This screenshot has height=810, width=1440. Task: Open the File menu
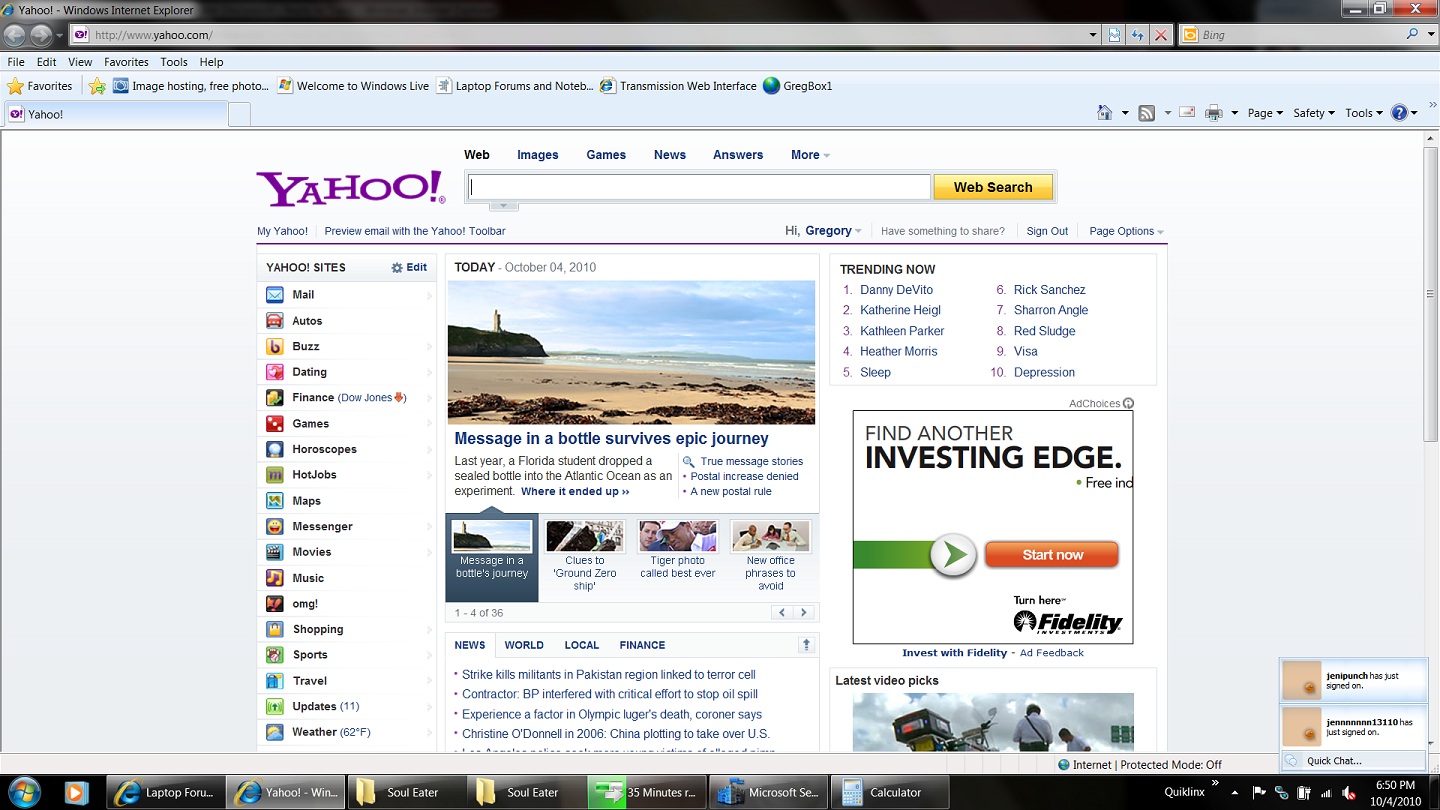(x=17, y=62)
